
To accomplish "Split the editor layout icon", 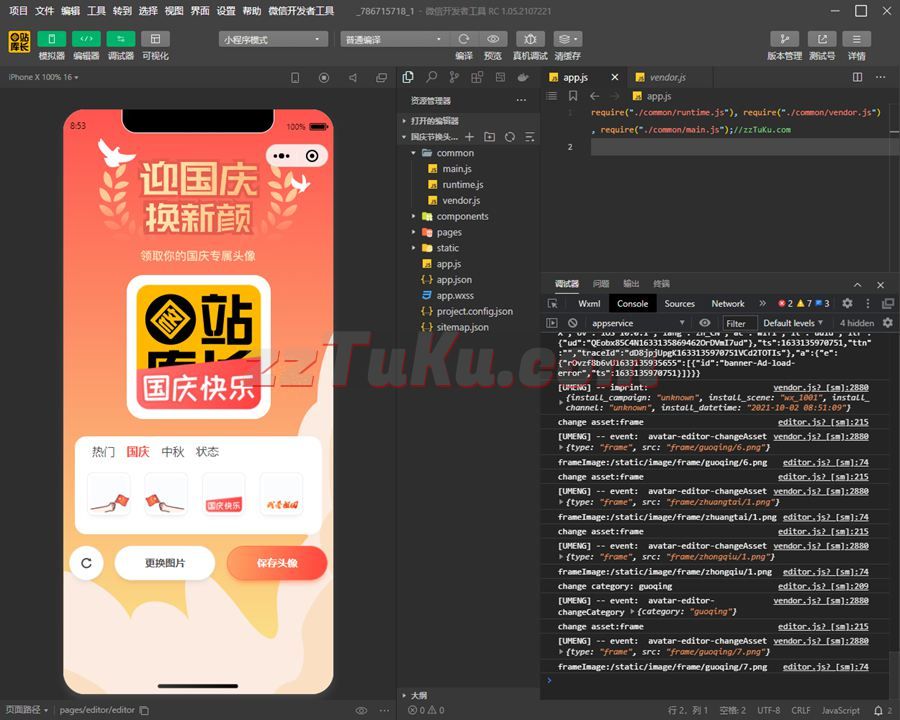I will (858, 77).
